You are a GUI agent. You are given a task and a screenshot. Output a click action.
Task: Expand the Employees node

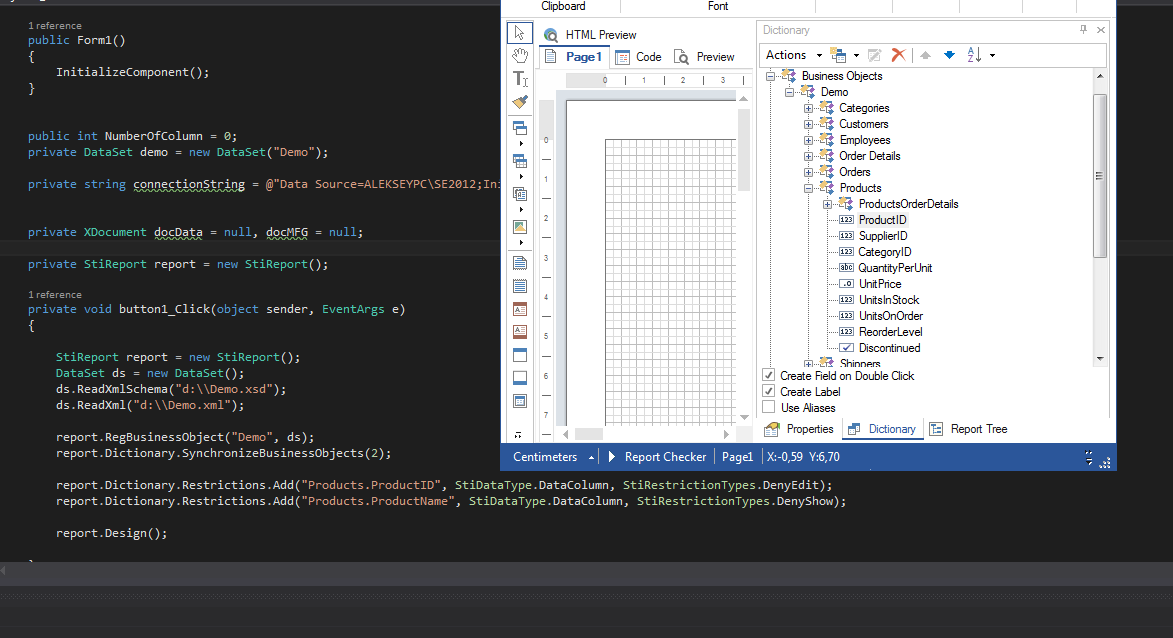(x=808, y=140)
